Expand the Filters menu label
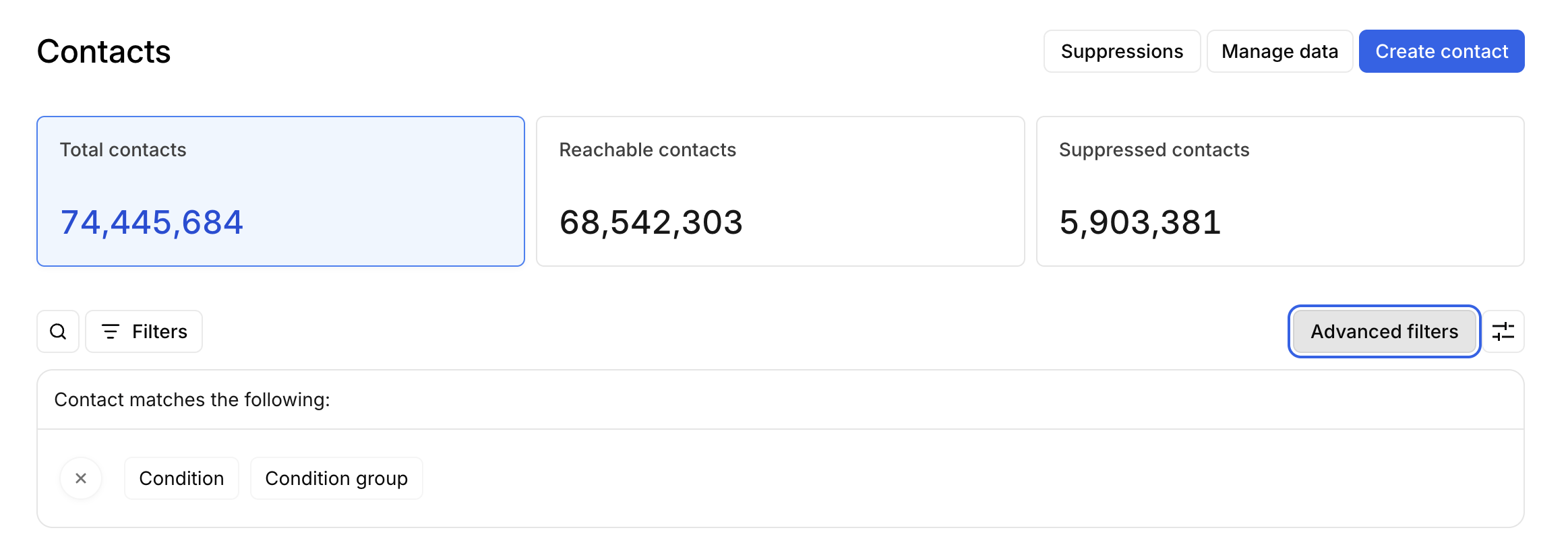This screenshot has height=551, width=1568. (x=160, y=331)
